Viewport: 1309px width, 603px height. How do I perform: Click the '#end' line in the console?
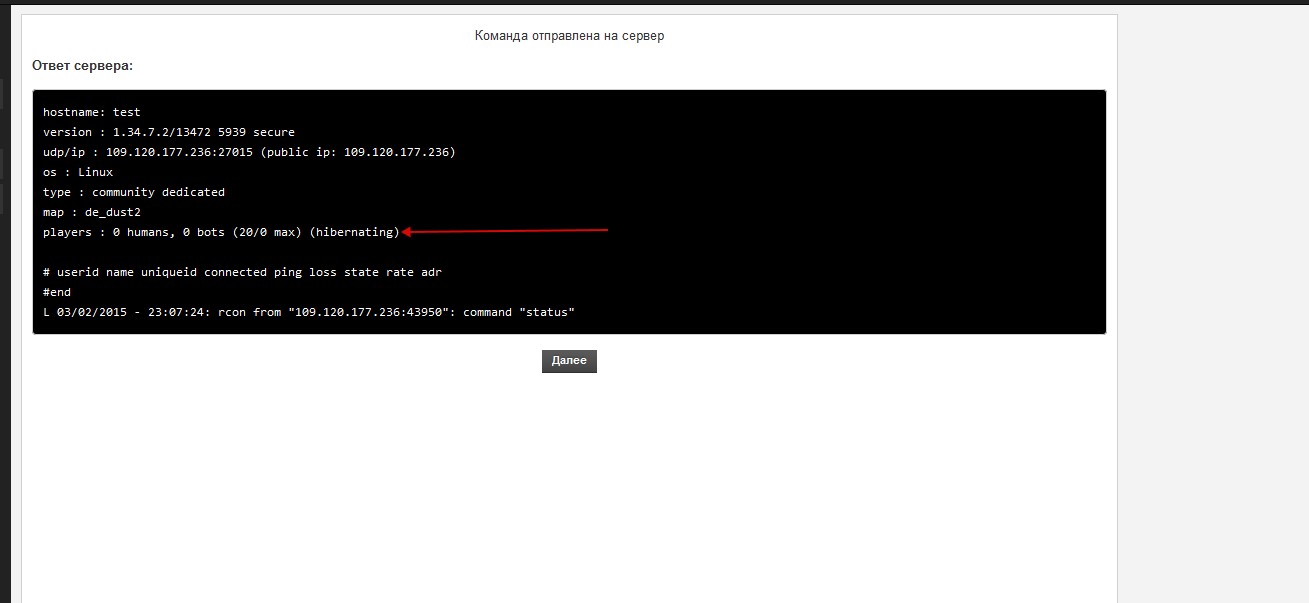[57, 292]
